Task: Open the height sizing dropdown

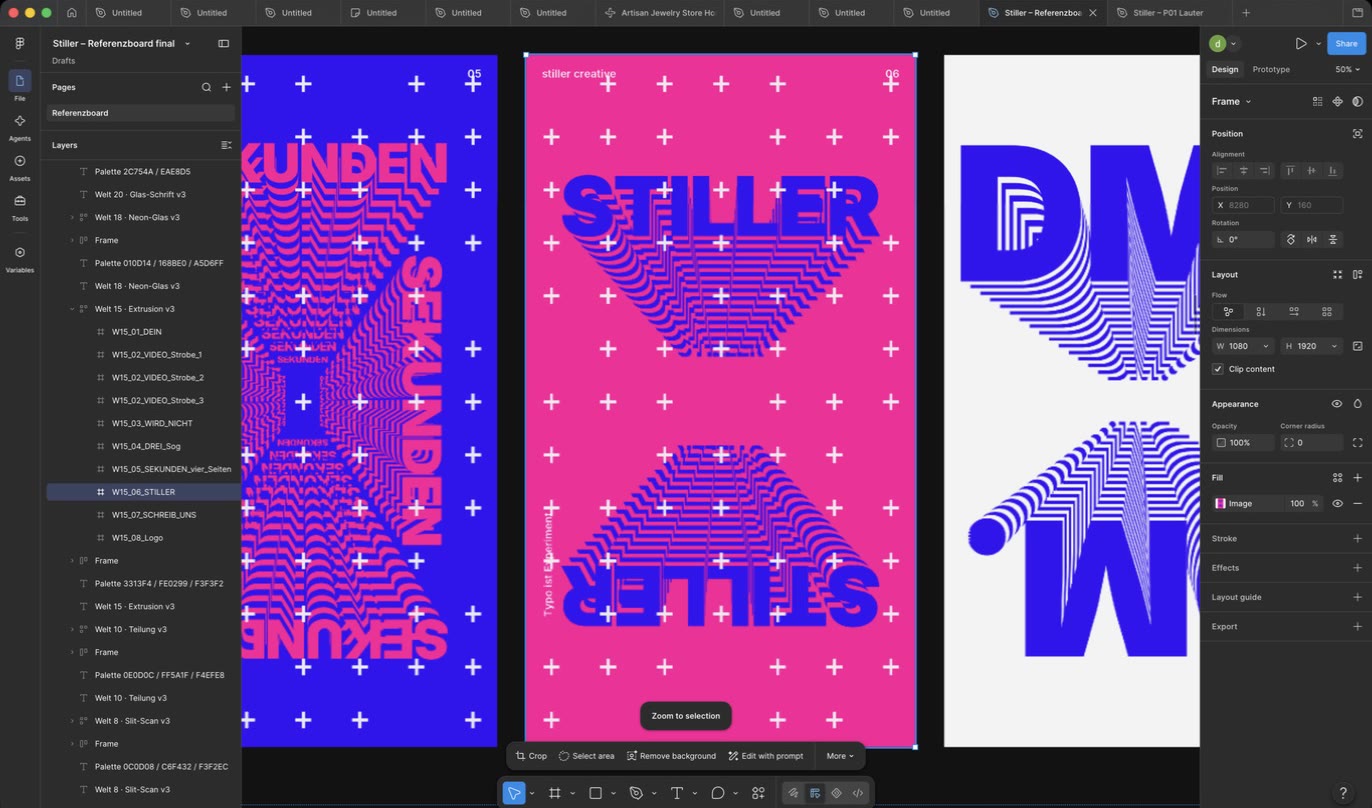Action: click(1334, 346)
